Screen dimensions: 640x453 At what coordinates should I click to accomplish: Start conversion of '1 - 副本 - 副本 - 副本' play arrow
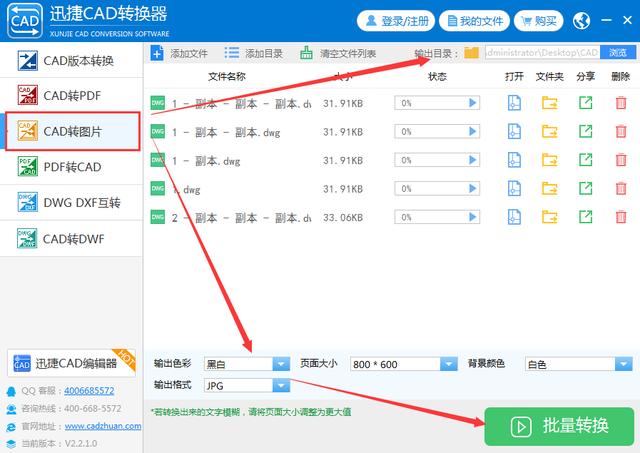(x=473, y=103)
